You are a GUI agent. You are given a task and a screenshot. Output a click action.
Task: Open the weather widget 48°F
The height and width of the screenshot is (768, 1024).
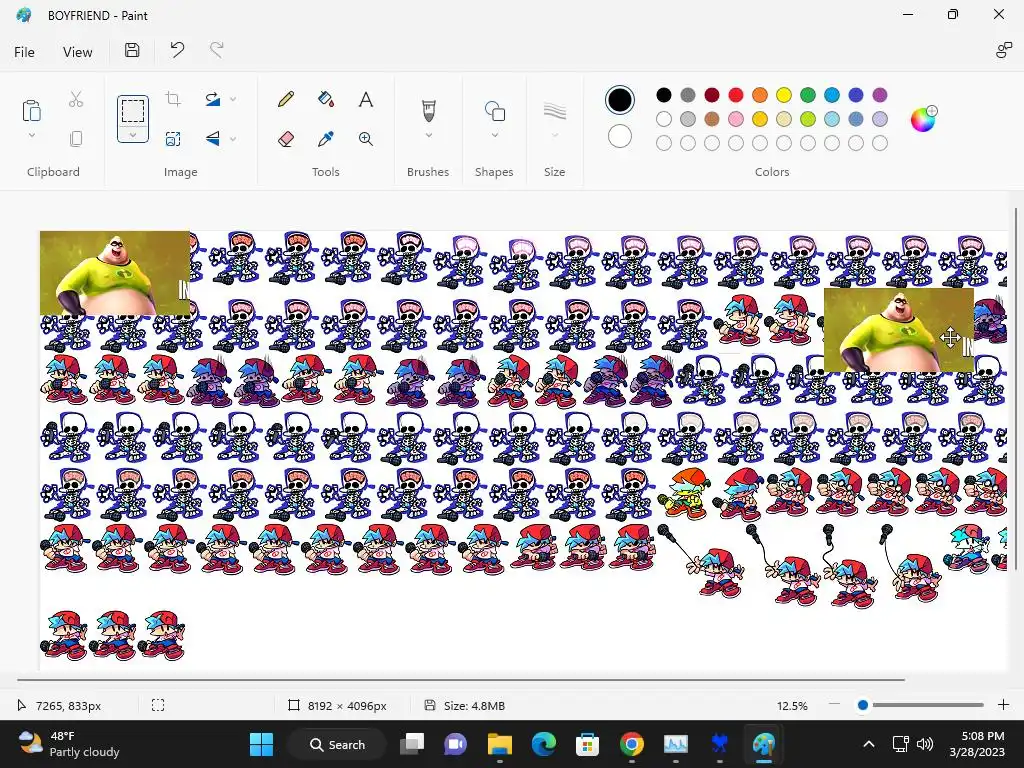coord(69,744)
